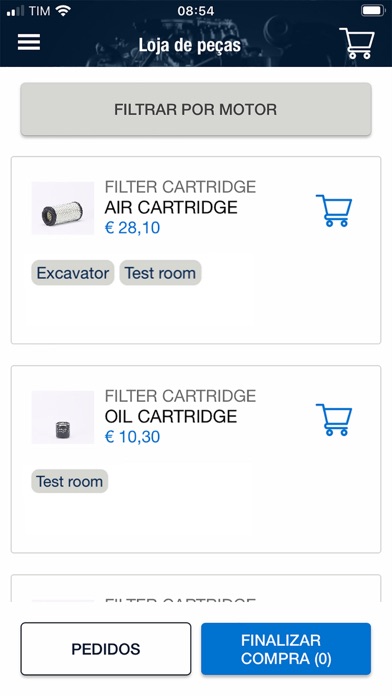Add OIL CARTRIDGE to cart
Viewport: 392px width, 696px height.
[334, 419]
